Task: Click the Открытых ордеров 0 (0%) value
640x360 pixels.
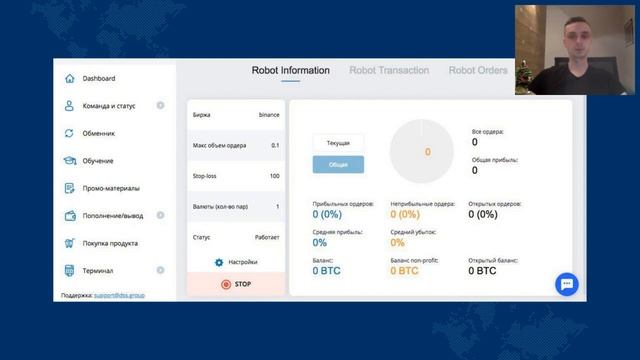Action: [x=483, y=214]
